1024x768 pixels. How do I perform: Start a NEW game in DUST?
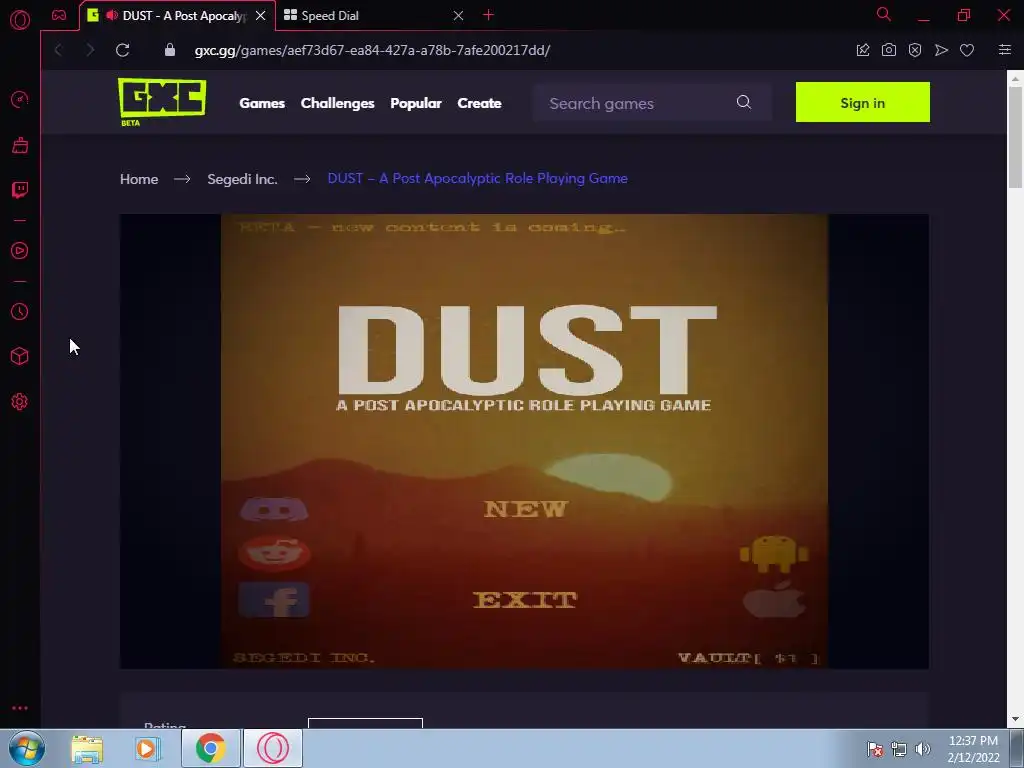(x=526, y=509)
